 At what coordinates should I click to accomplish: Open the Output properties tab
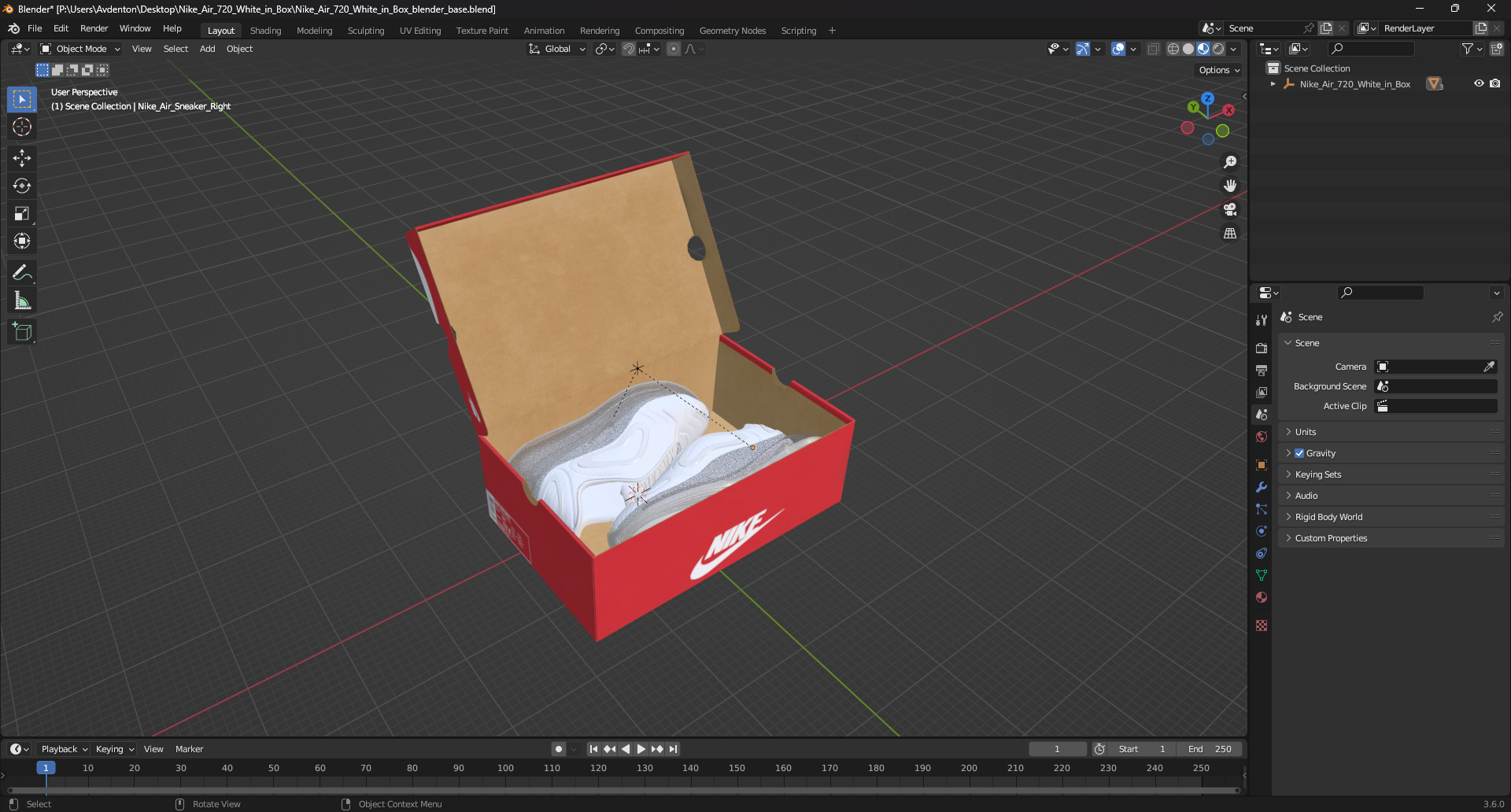pyautogui.click(x=1262, y=370)
